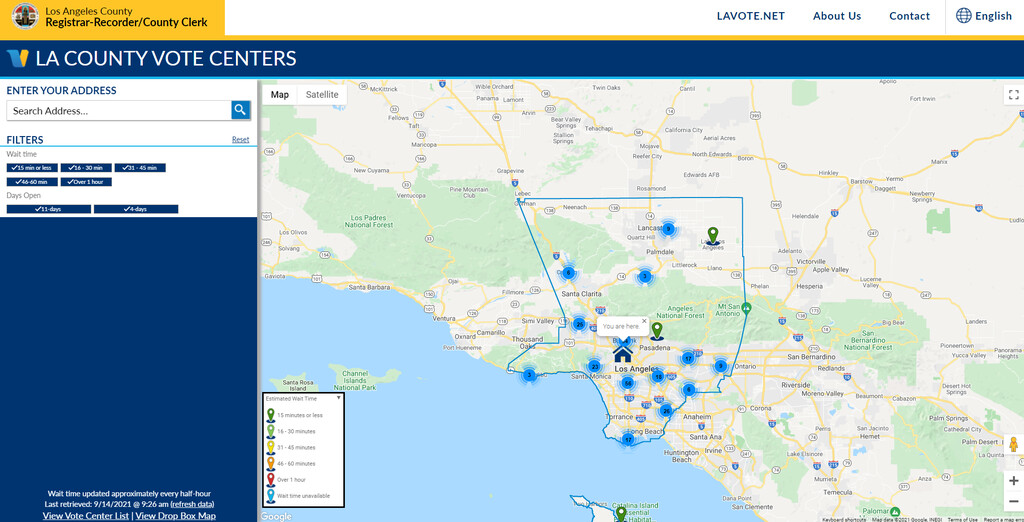The height and width of the screenshot is (522, 1024).
Task: Open the cluster of 17 near Long Beach
Action: click(x=628, y=440)
